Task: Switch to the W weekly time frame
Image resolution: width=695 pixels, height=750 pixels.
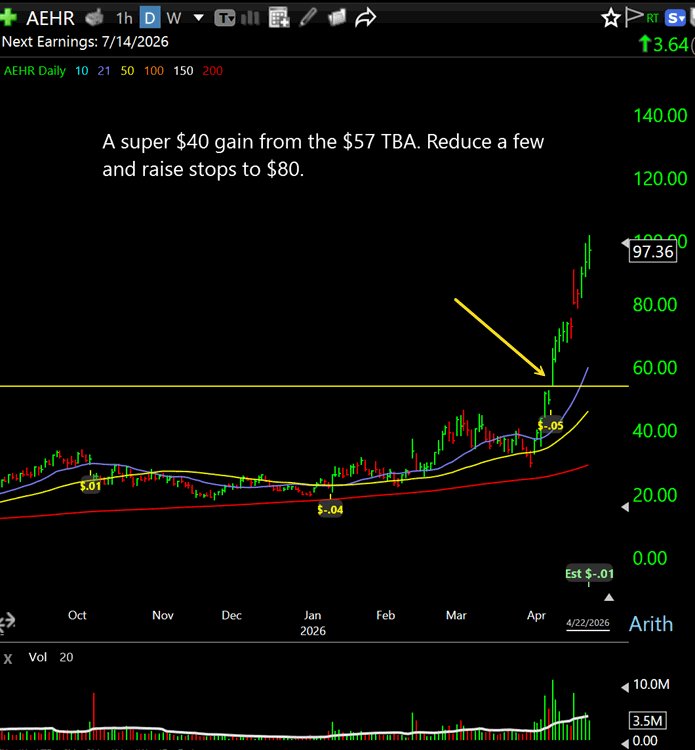Action: pos(174,18)
